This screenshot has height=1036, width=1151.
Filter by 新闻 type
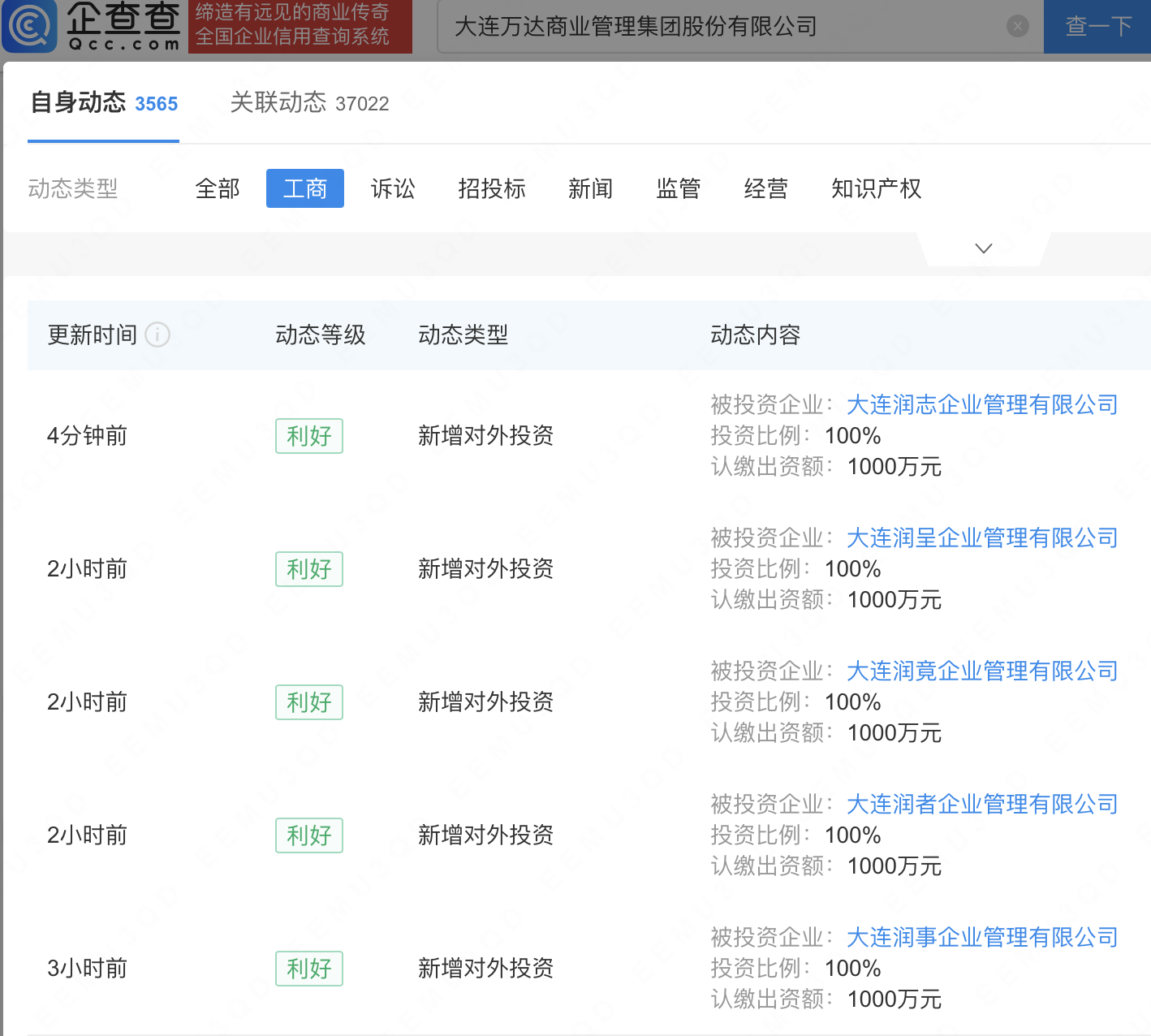tap(590, 189)
